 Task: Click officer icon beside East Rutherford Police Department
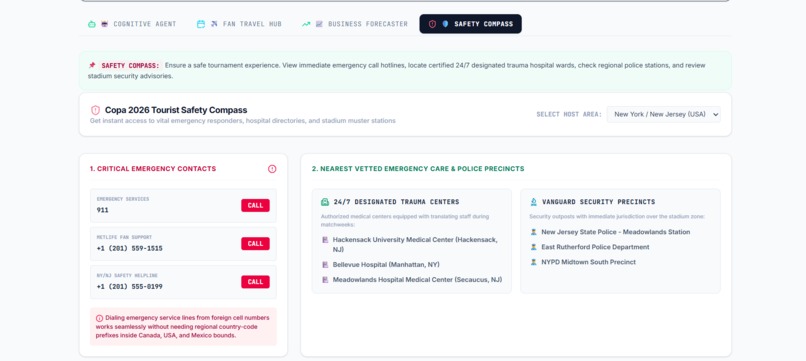click(534, 247)
